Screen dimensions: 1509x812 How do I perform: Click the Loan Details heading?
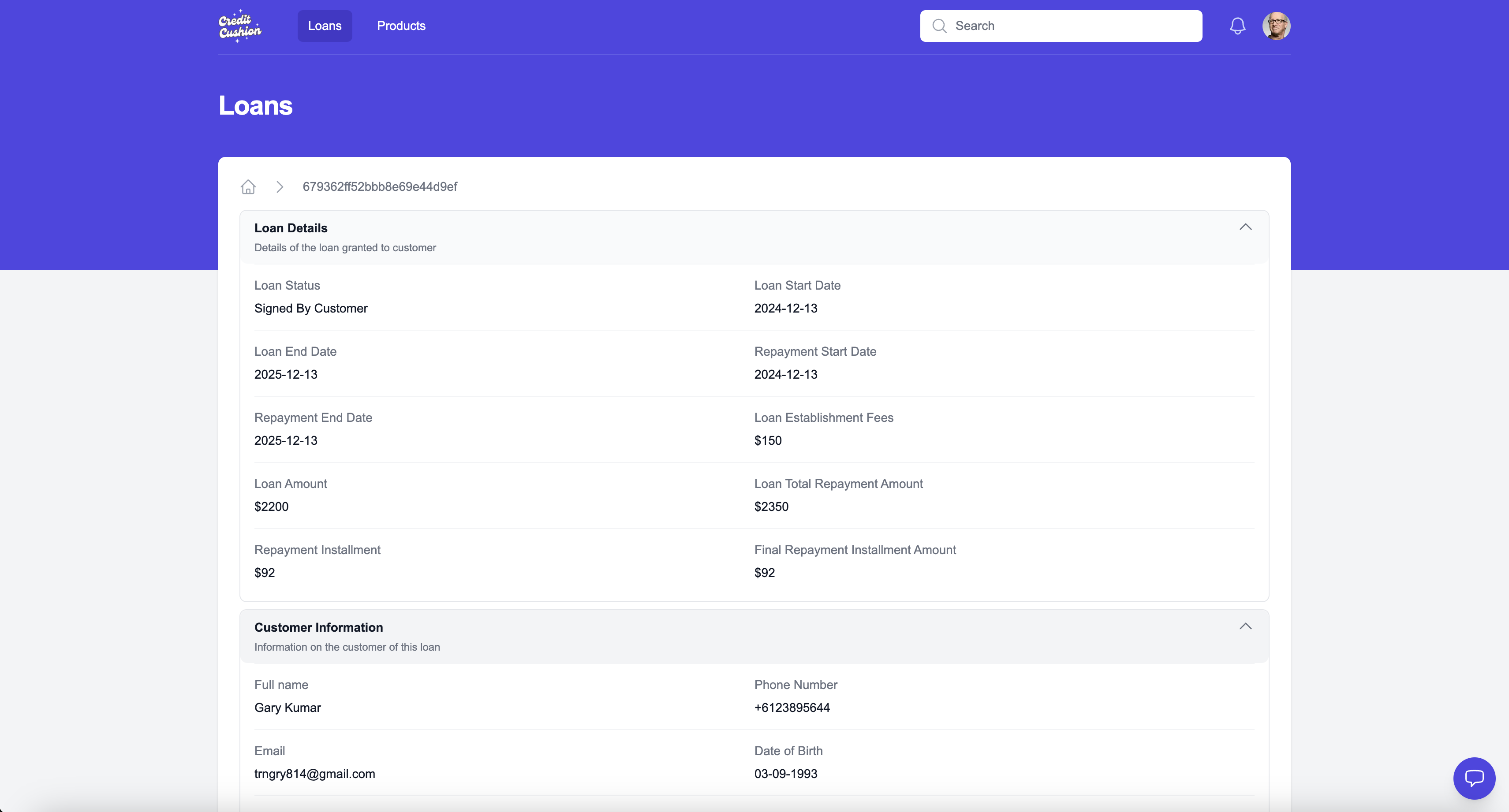click(x=291, y=228)
